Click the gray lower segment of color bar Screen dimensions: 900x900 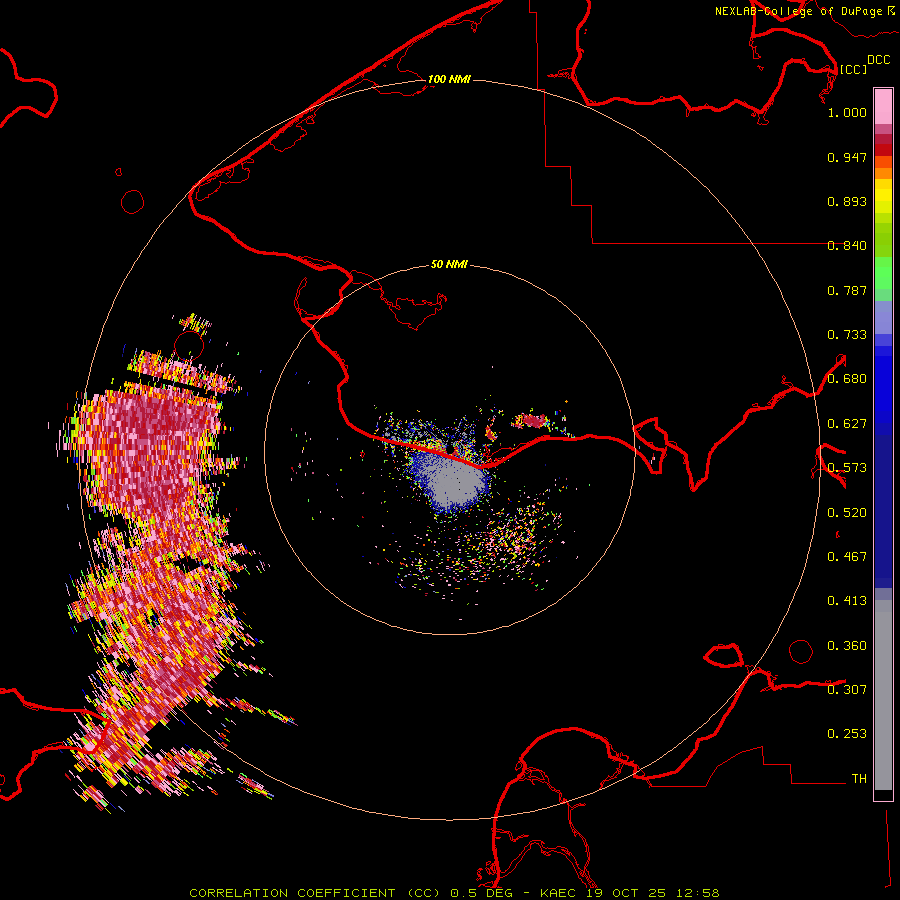(883, 695)
